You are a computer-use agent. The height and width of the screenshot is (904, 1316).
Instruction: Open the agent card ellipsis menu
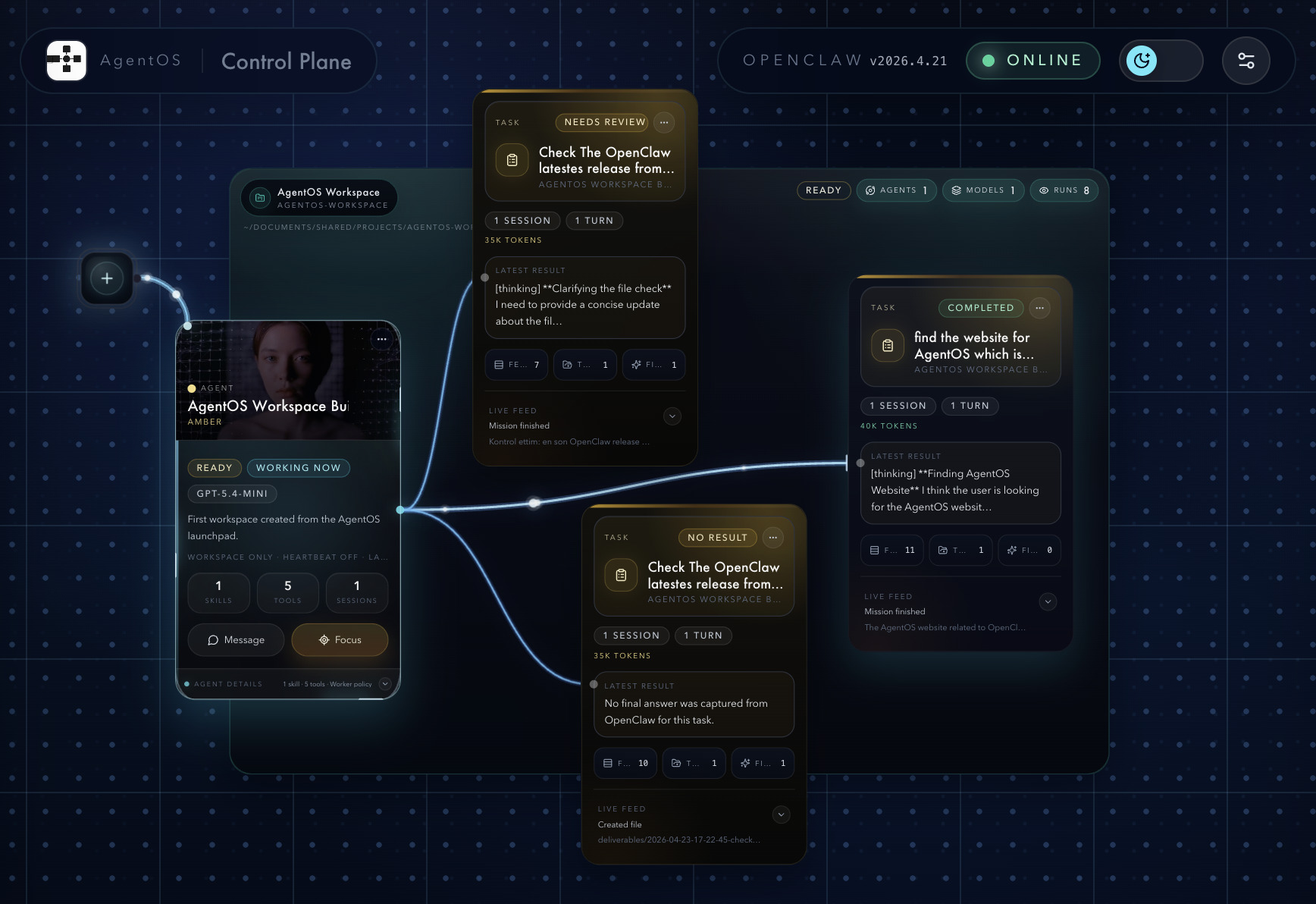coord(382,339)
